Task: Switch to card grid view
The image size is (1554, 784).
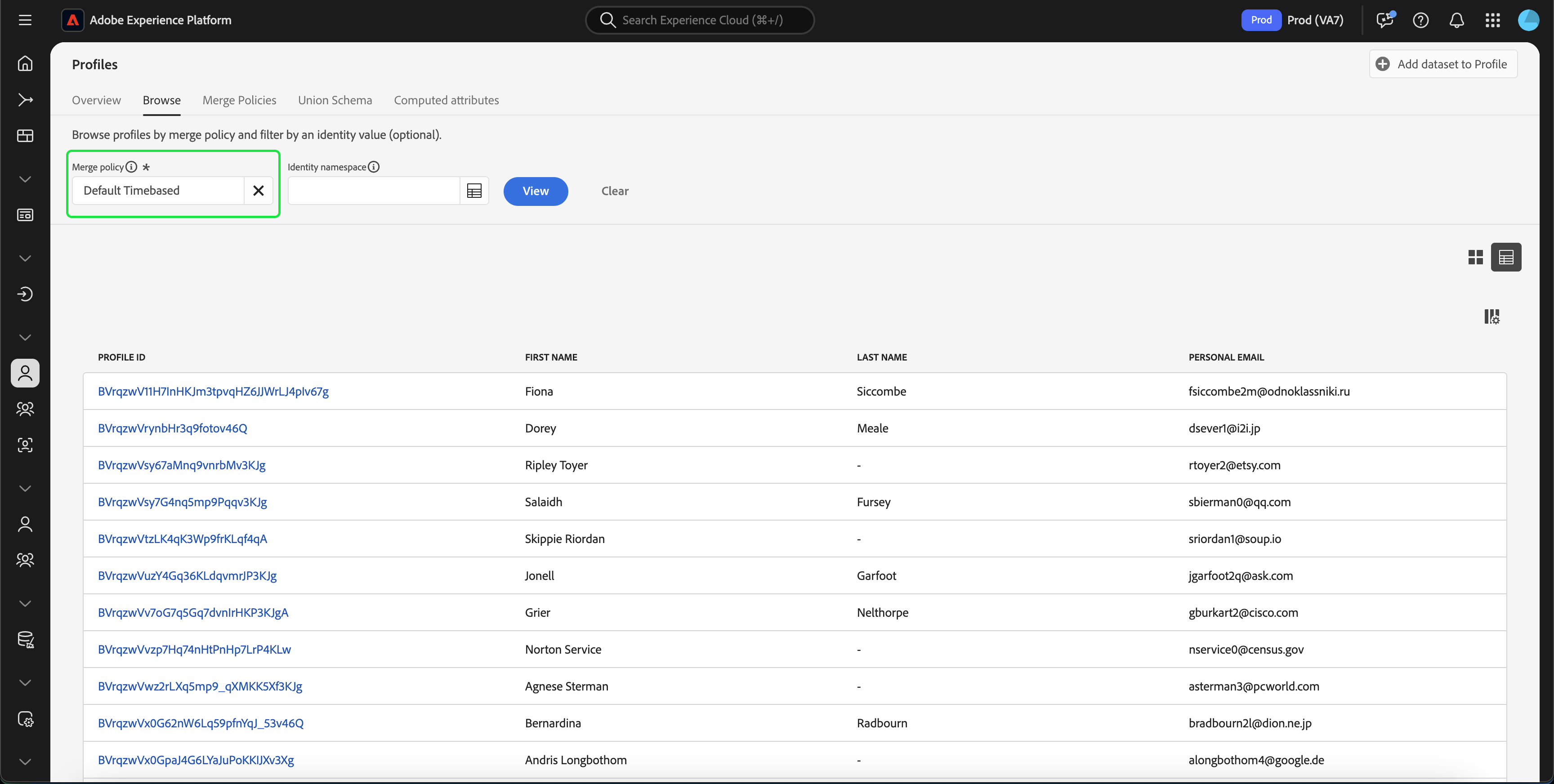Action: [x=1475, y=258]
